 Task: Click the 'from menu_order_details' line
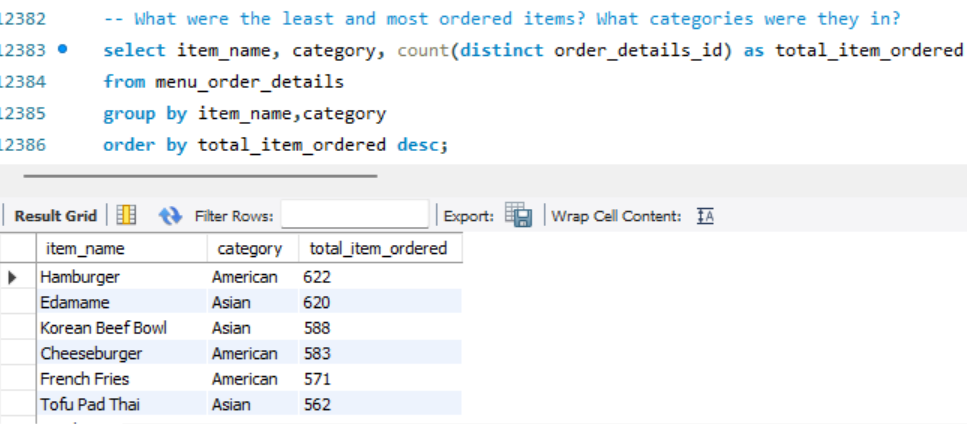coord(223,81)
